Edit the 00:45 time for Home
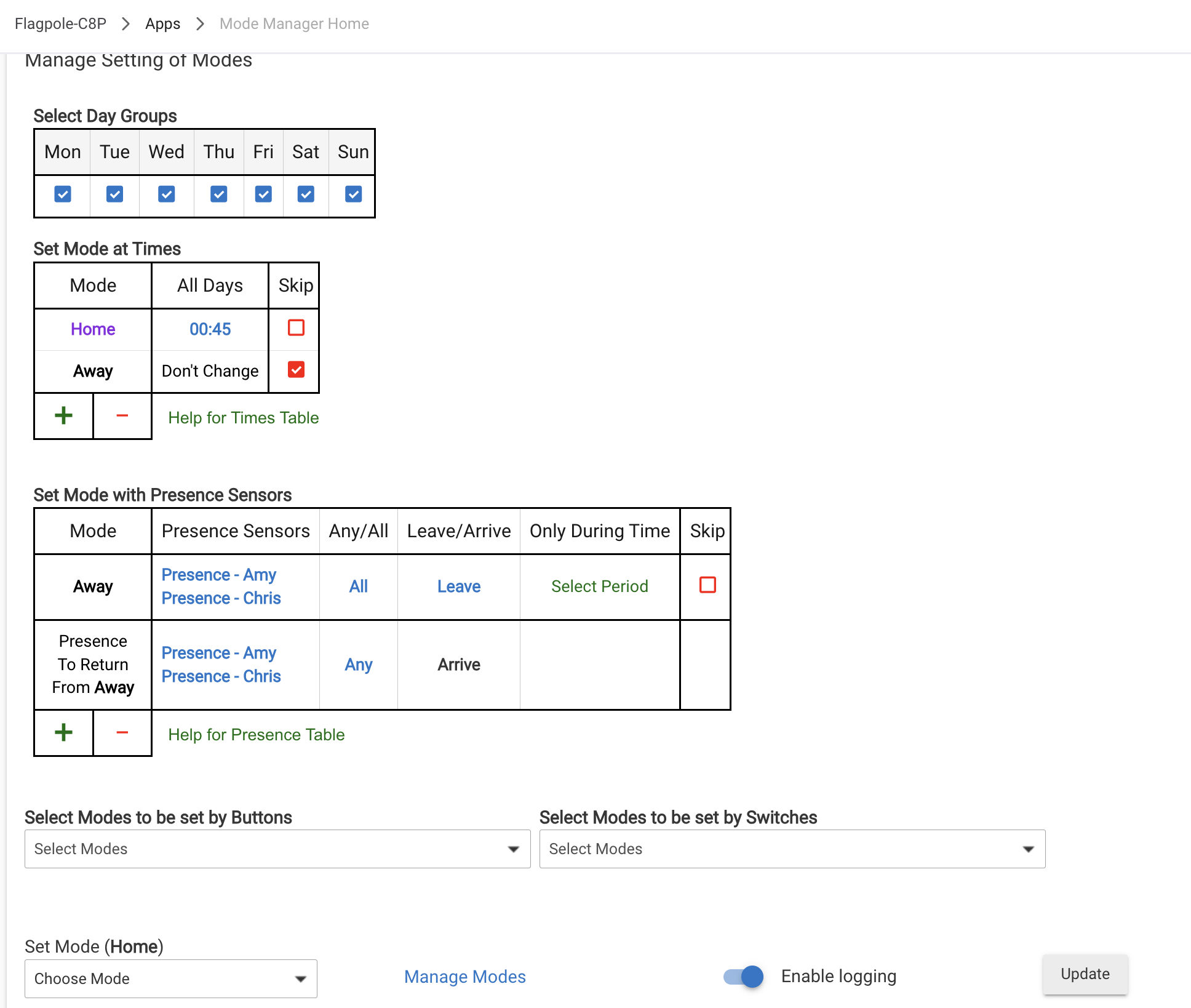 point(210,329)
